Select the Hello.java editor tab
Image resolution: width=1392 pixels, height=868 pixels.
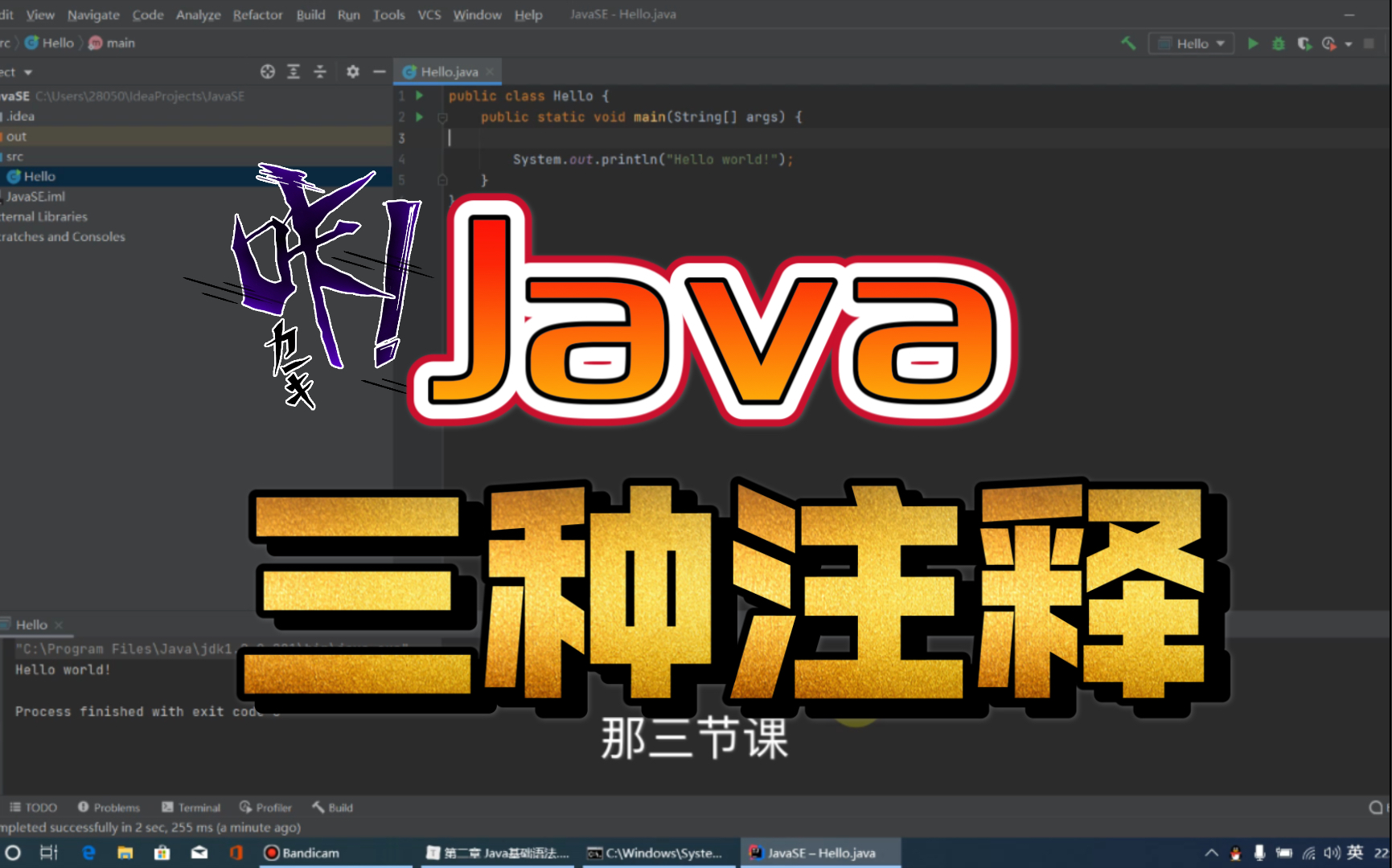point(448,72)
